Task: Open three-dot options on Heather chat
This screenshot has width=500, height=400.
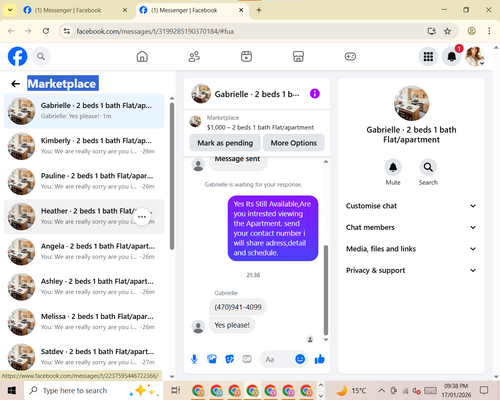Action: click(142, 217)
